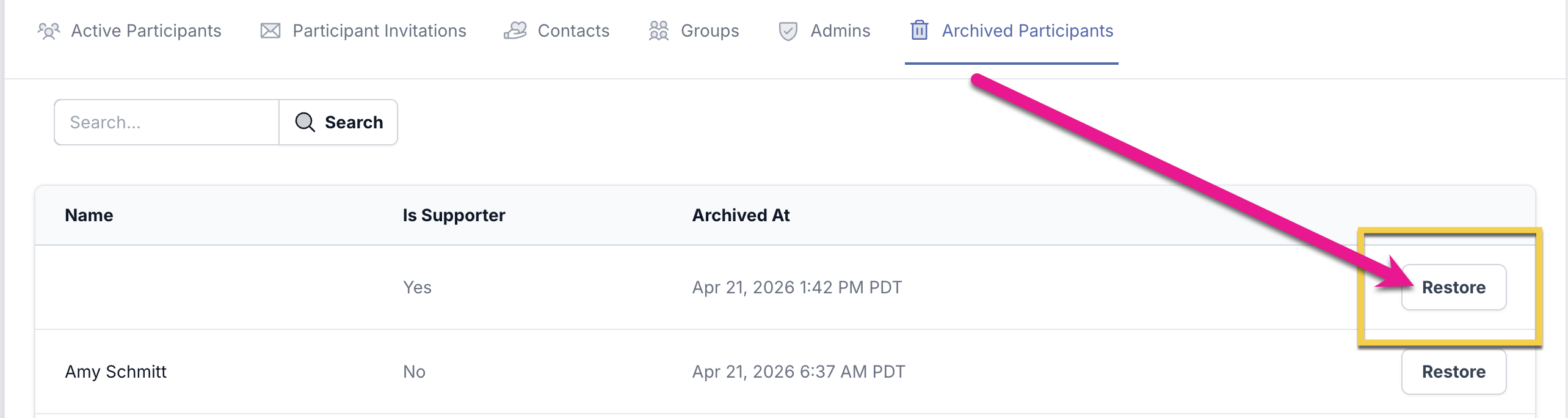Click the Name column header
The height and width of the screenshot is (418, 1568).
[x=89, y=215]
